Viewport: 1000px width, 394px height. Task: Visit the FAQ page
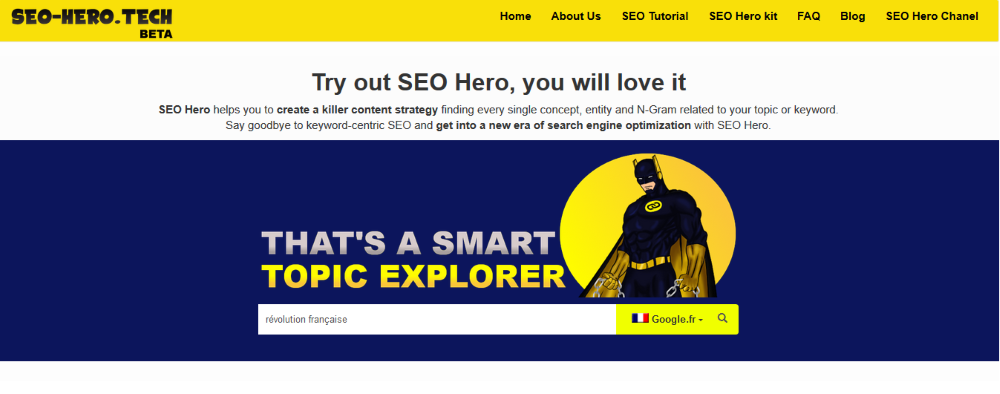pos(809,17)
